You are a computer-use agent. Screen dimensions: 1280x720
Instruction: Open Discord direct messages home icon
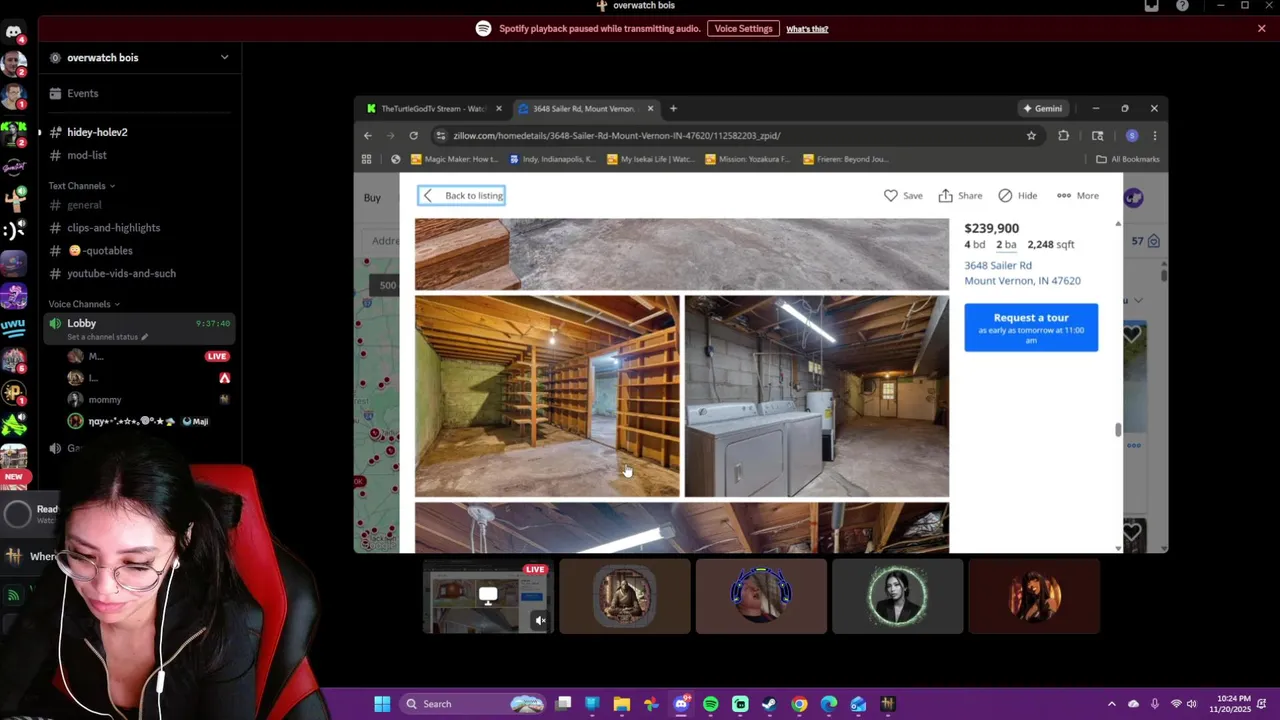point(14,32)
